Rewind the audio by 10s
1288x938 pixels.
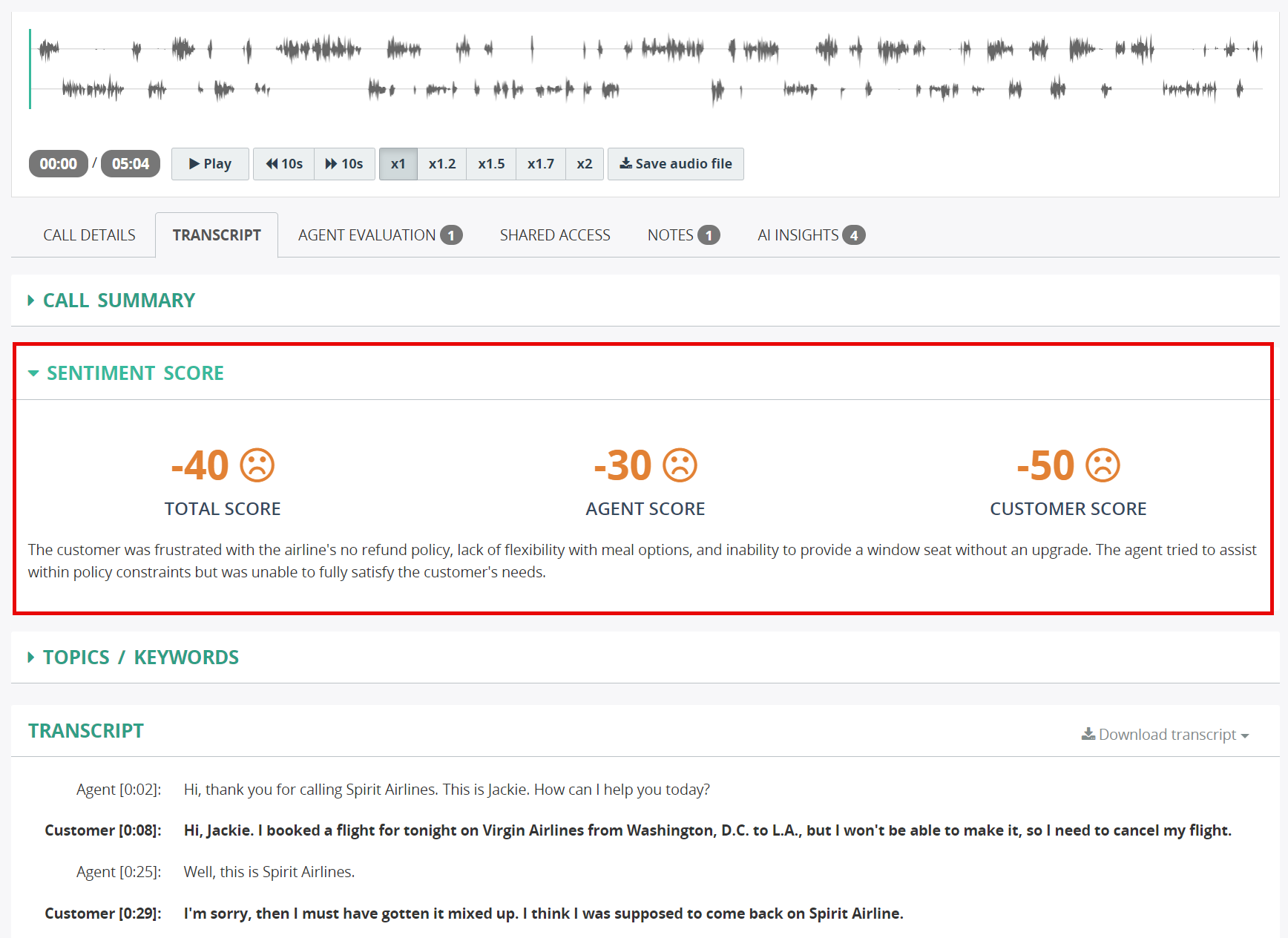pyautogui.click(x=284, y=164)
